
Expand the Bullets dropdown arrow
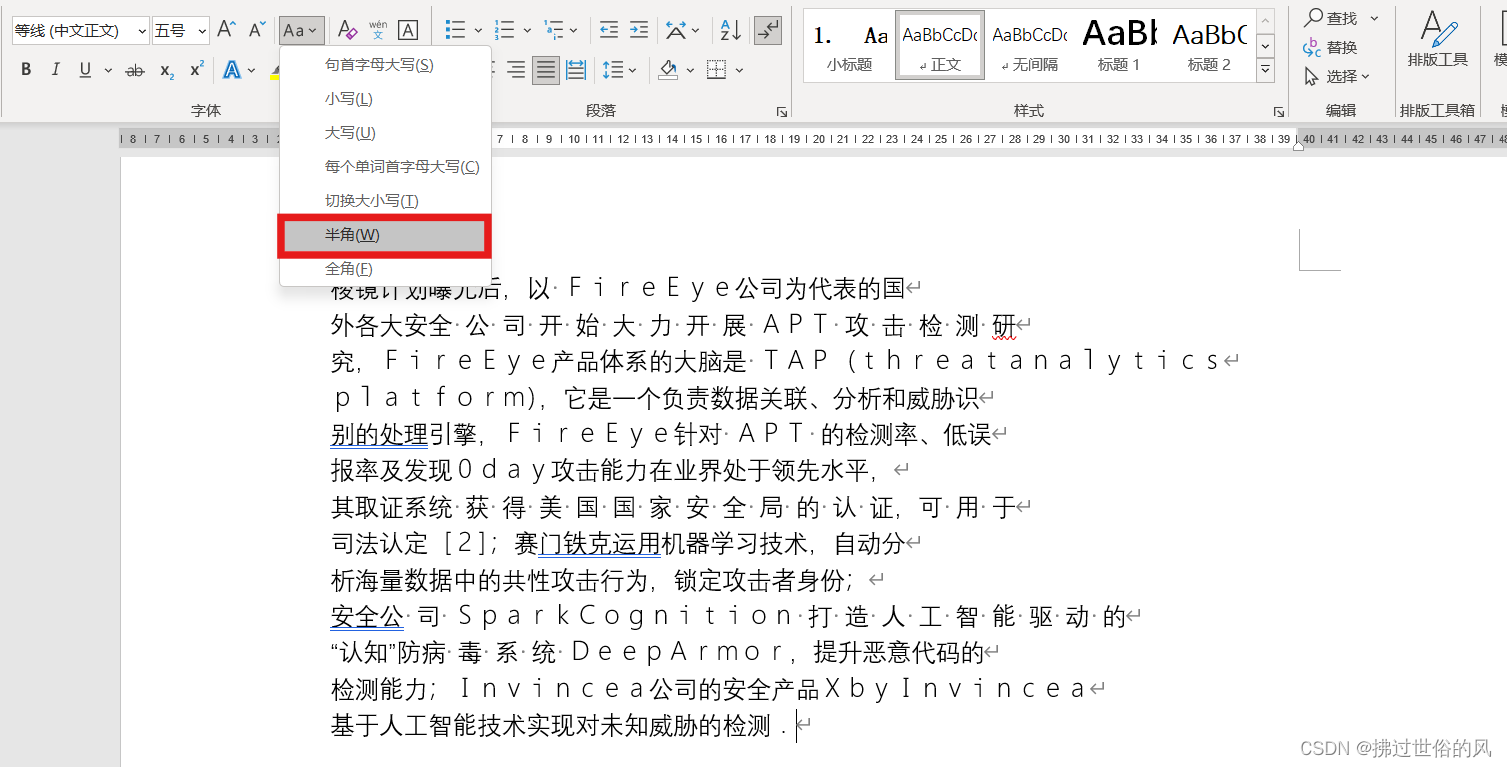click(478, 31)
